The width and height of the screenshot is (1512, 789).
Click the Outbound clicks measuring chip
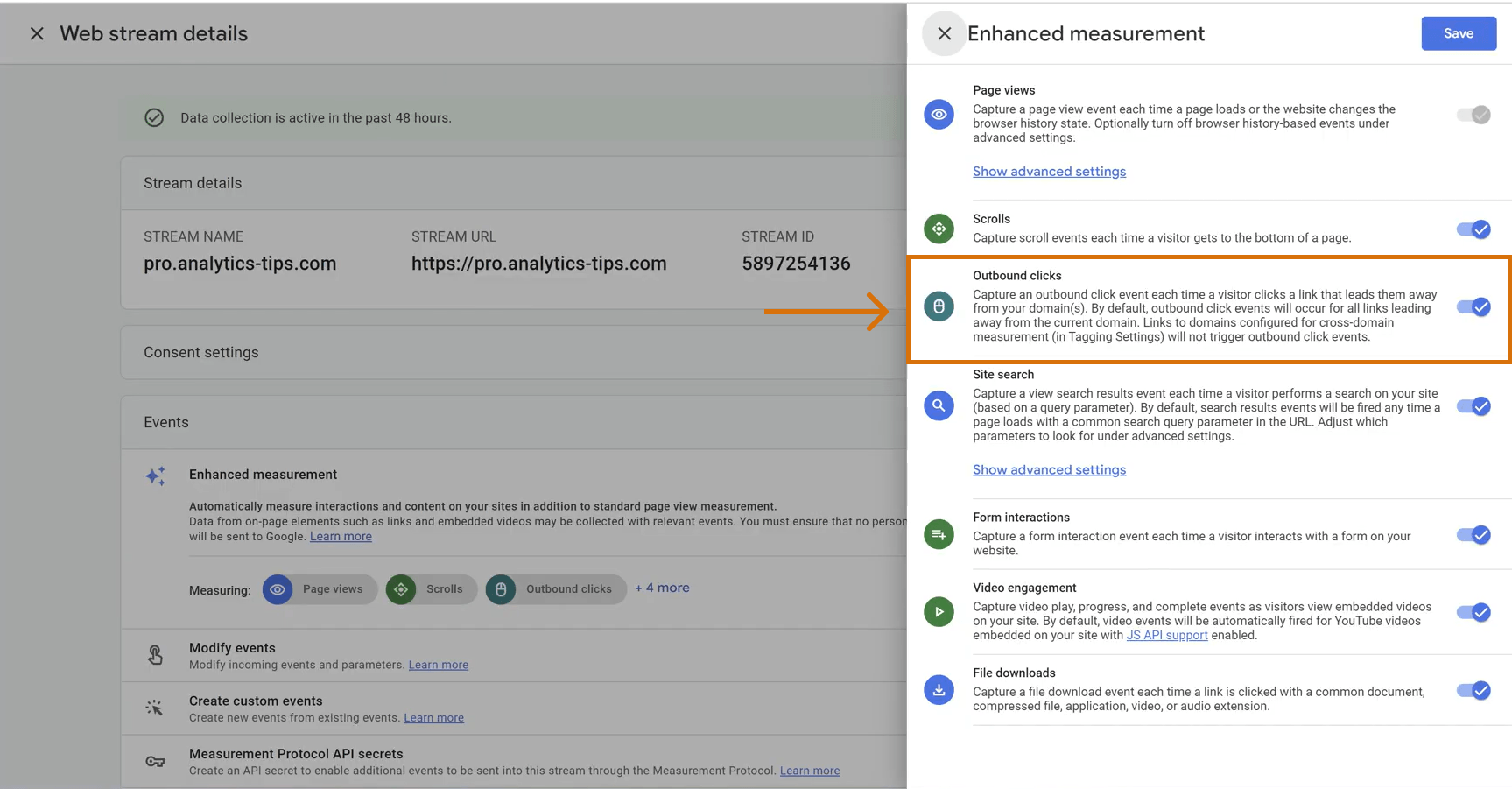pos(556,589)
